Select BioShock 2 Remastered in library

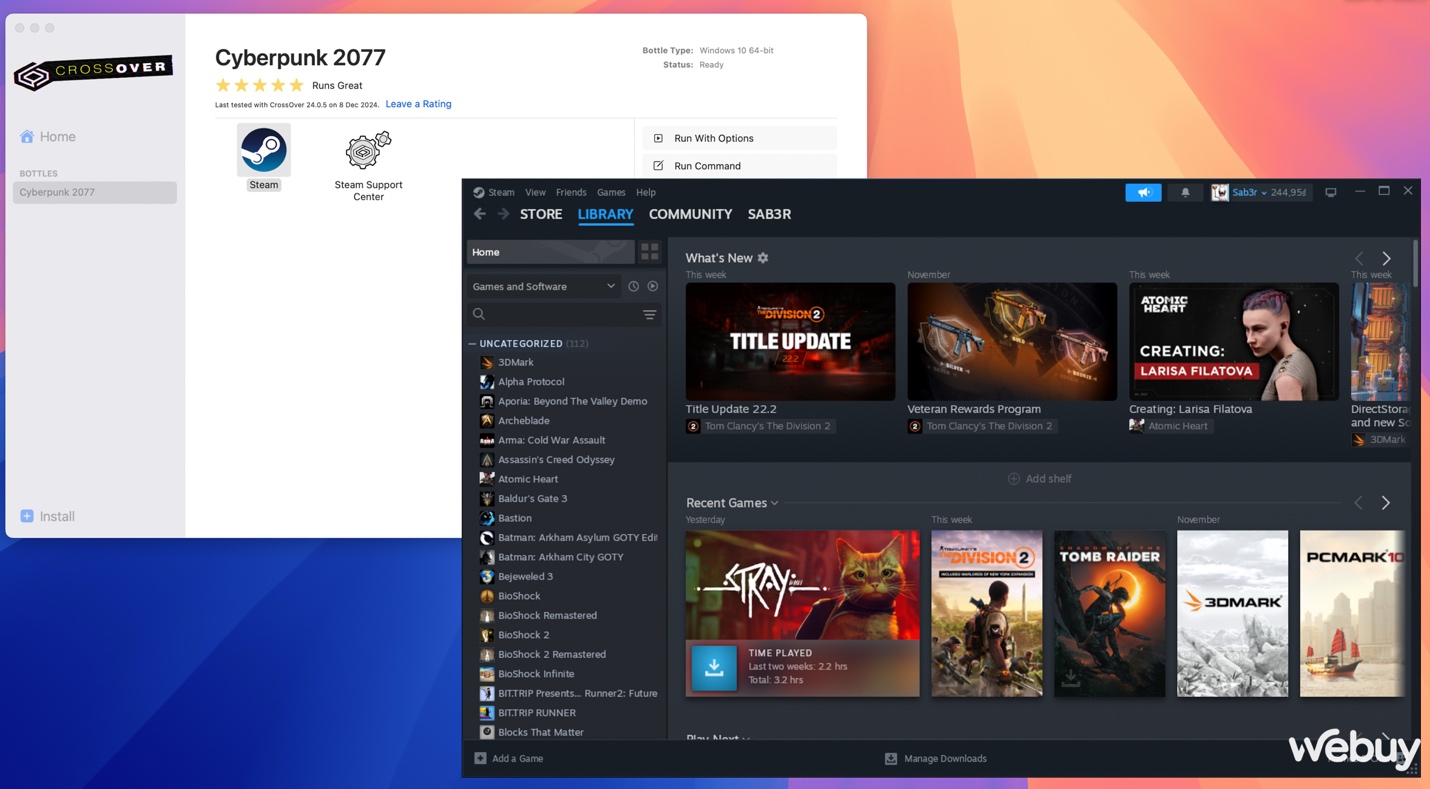pyautogui.click(x=552, y=655)
